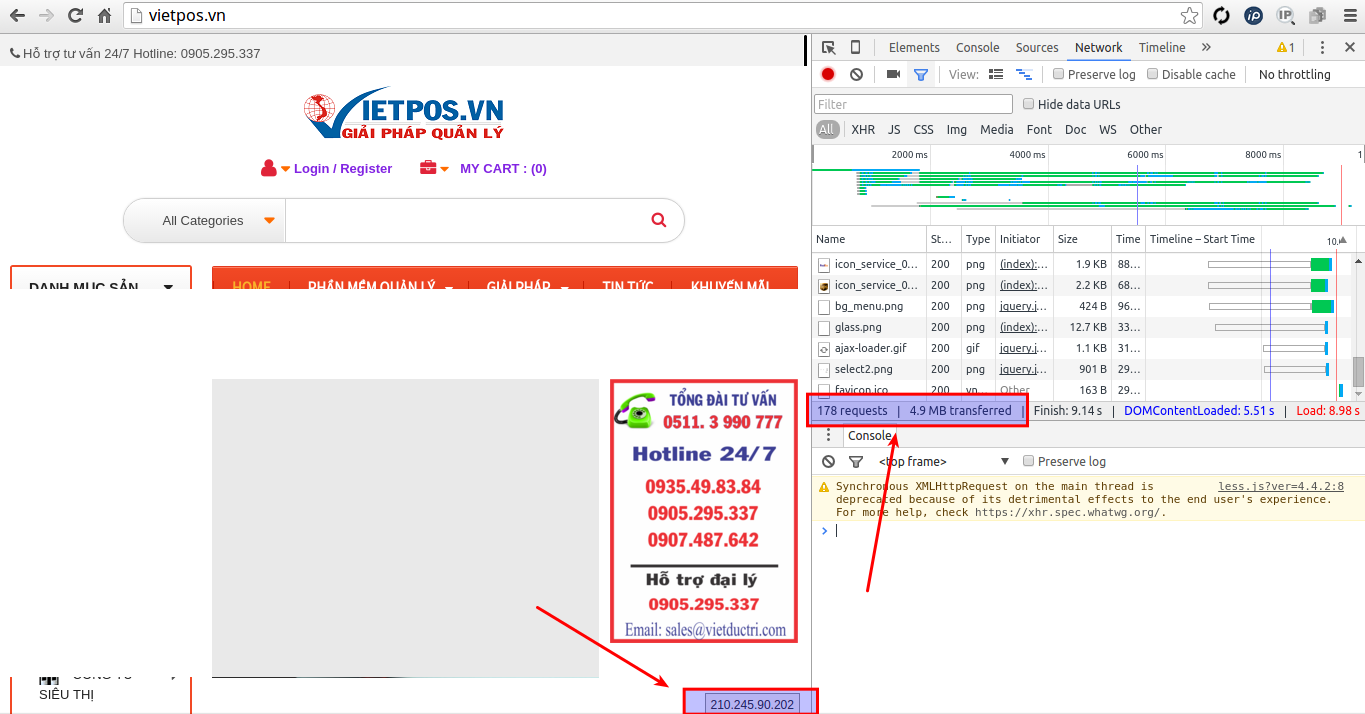Image resolution: width=1365 pixels, height=714 pixels.
Task: Toggle the overview waterfall view icon
Action: click(x=1024, y=74)
